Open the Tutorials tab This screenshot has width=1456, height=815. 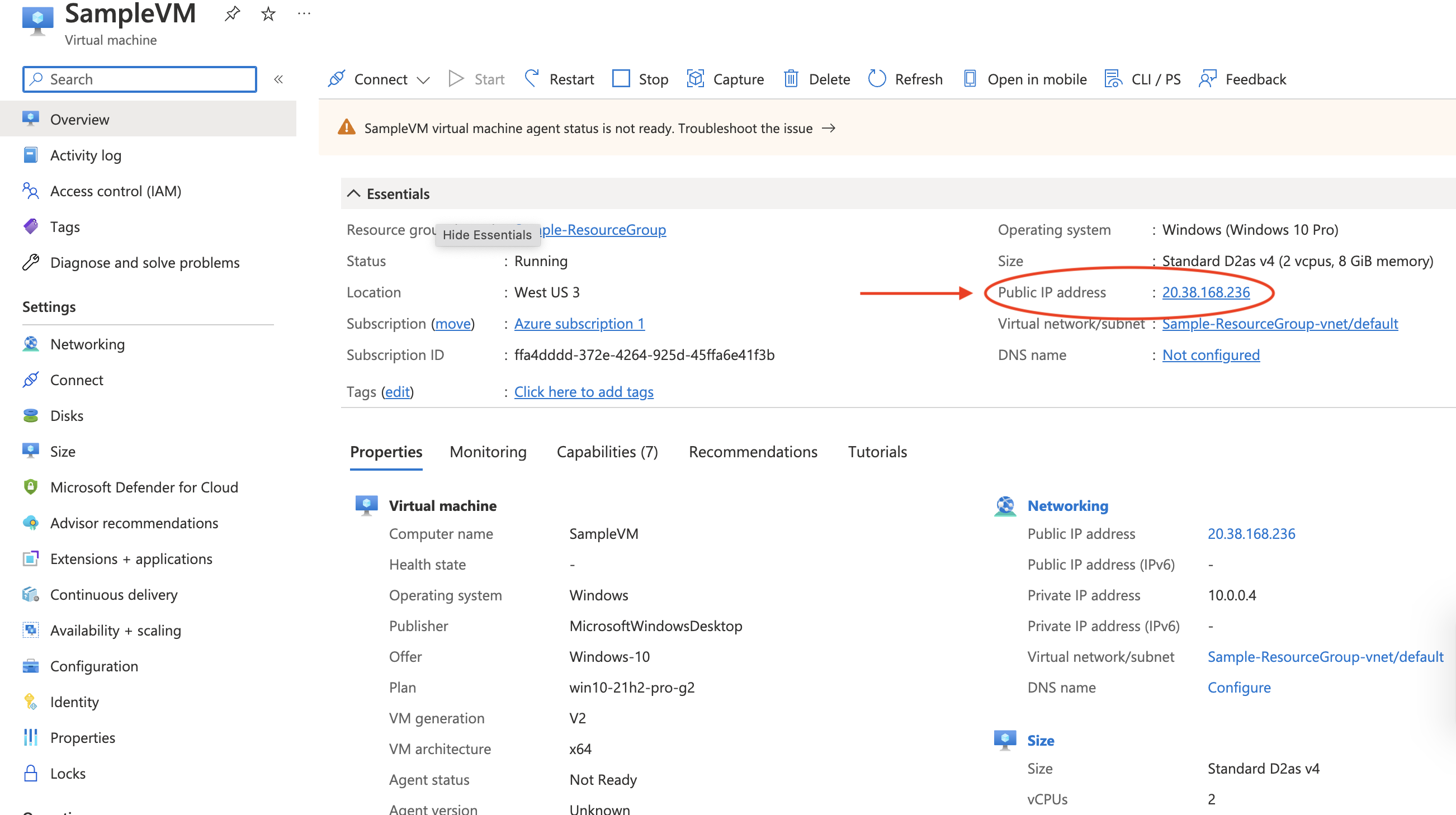click(877, 452)
